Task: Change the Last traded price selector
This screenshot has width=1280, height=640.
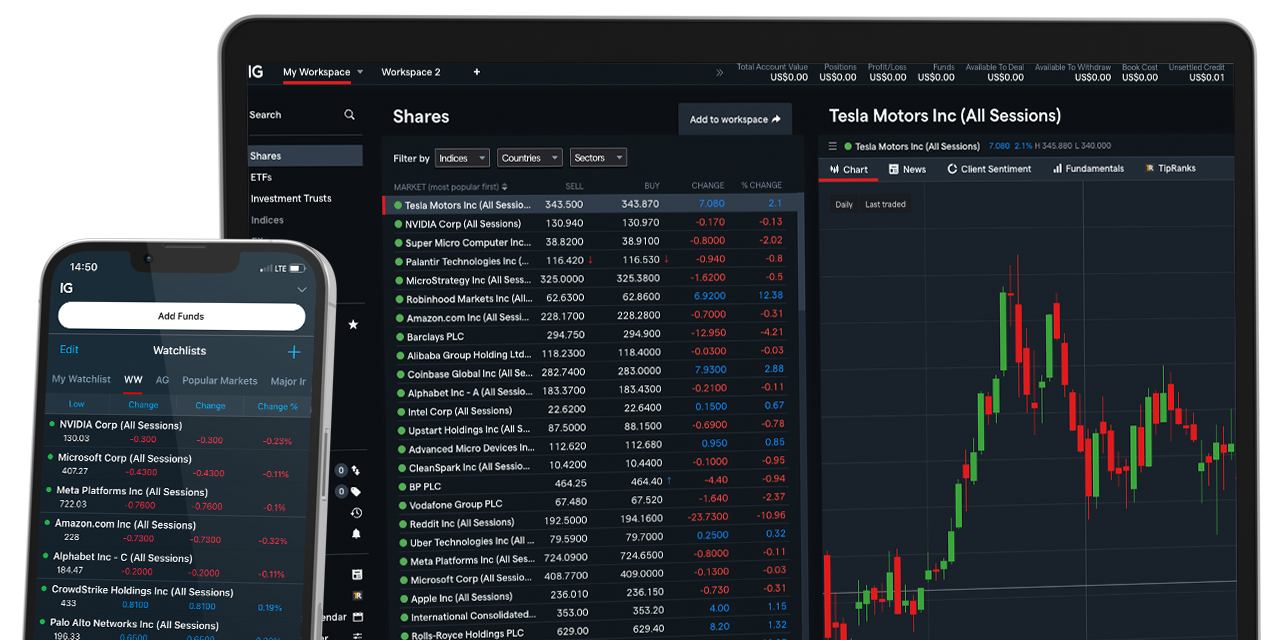Action: (885, 204)
